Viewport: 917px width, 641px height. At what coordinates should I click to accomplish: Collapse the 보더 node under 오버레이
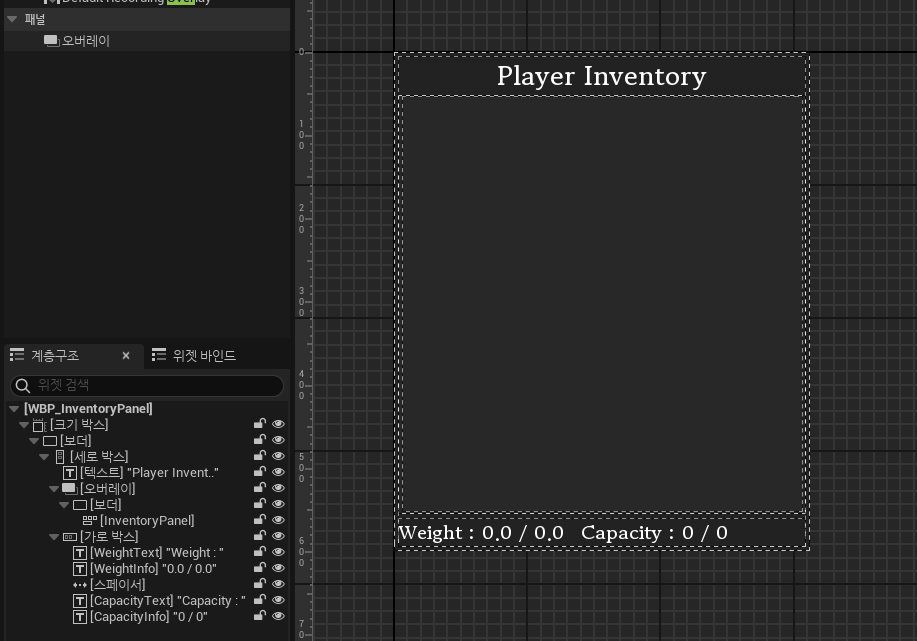[x=64, y=505]
